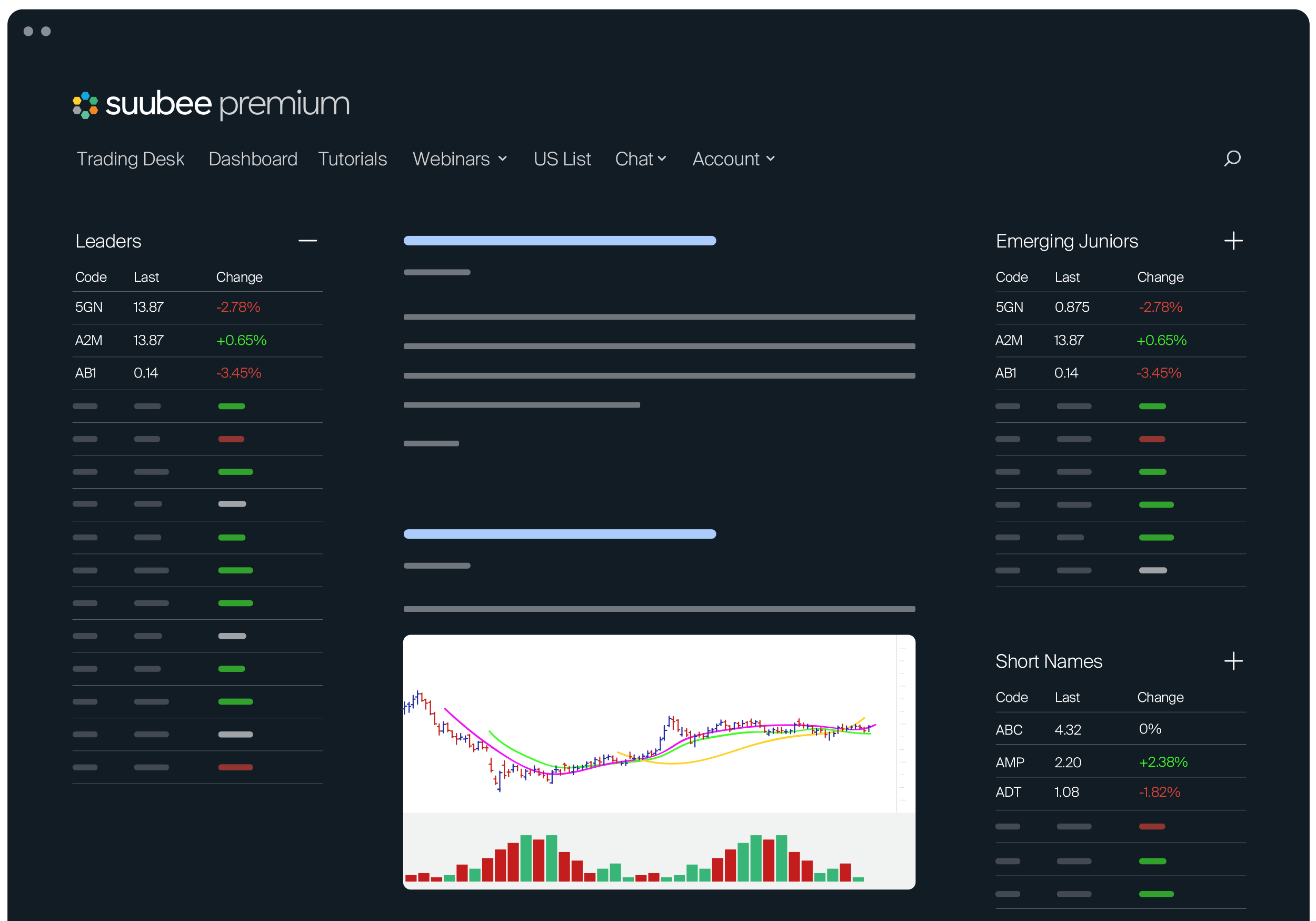The height and width of the screenshot is (921, 1316).
Task: Click the Leaders panel title
Action: tap(108, 241)
